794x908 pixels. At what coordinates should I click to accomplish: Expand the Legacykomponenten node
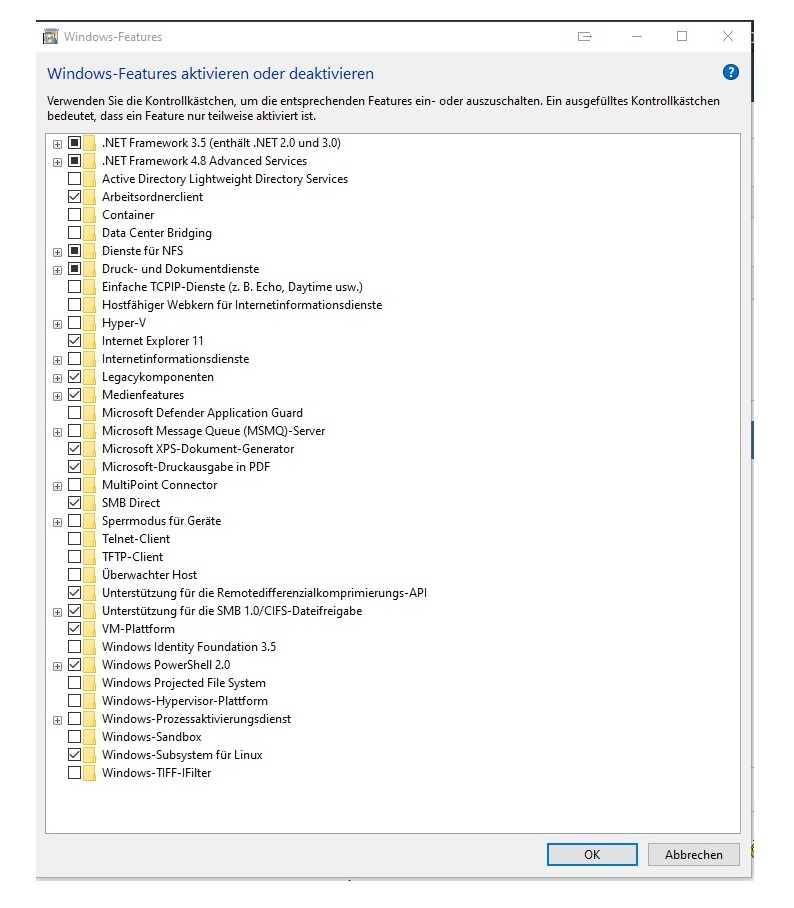pos(57,378)
